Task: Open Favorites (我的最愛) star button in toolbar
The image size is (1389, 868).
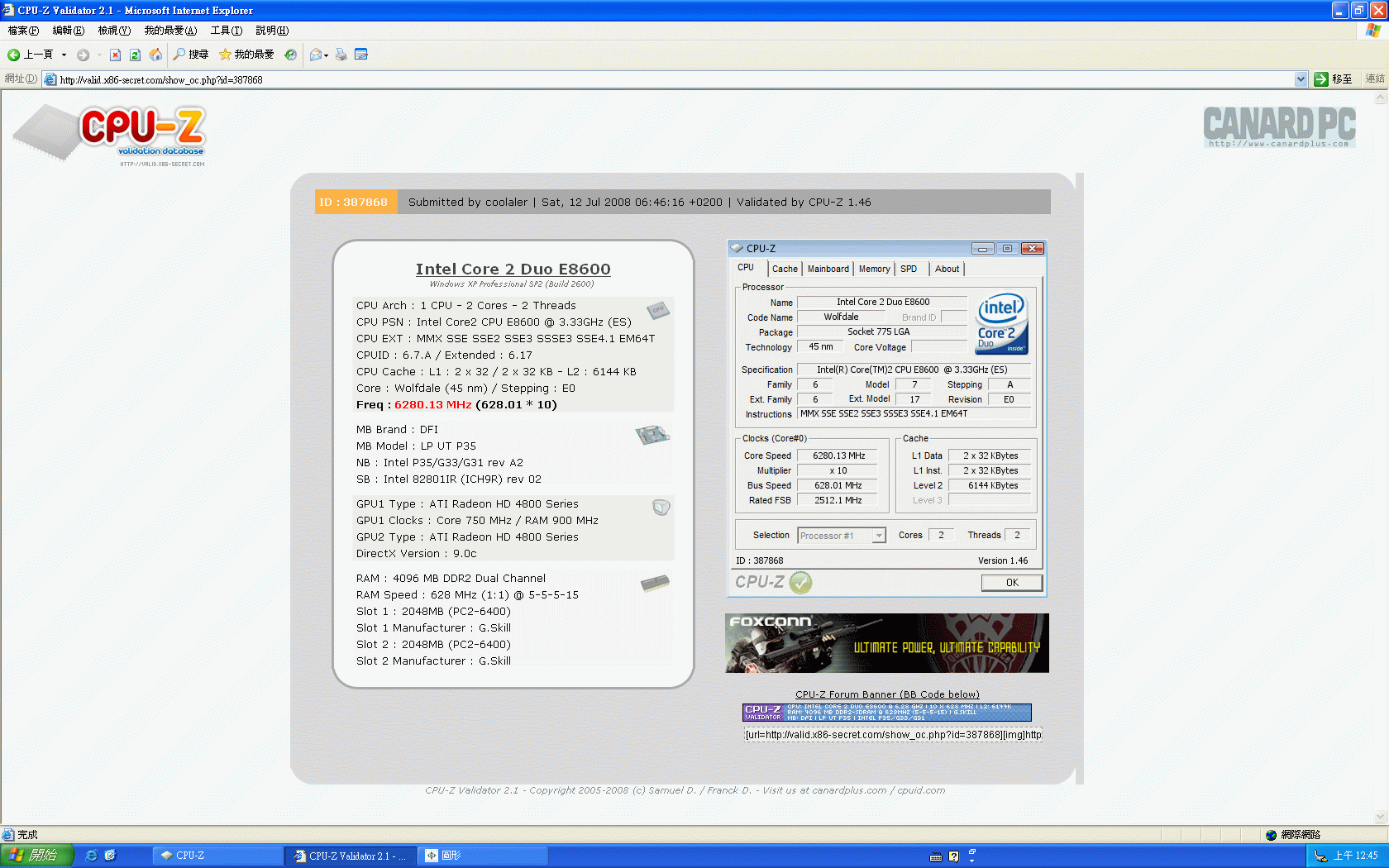Action: [x=246, y=55]
